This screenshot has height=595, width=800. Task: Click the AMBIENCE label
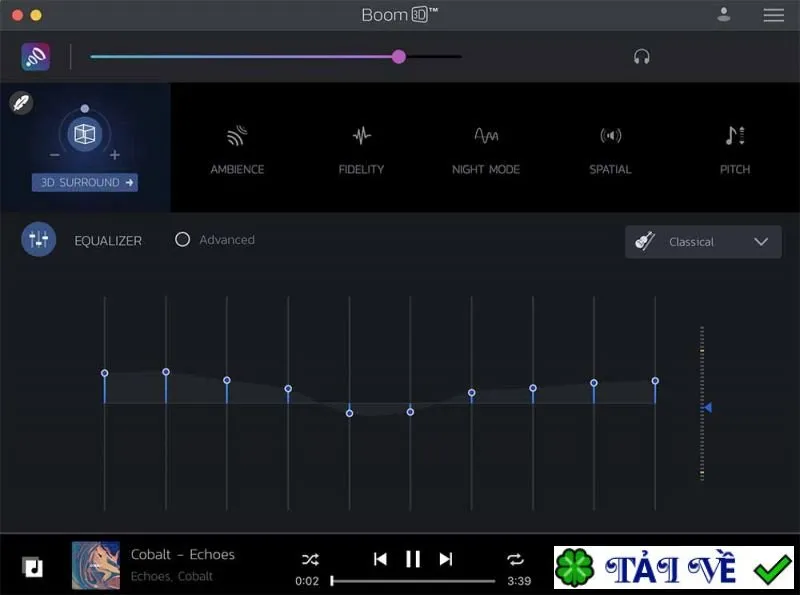click(237, 169)
